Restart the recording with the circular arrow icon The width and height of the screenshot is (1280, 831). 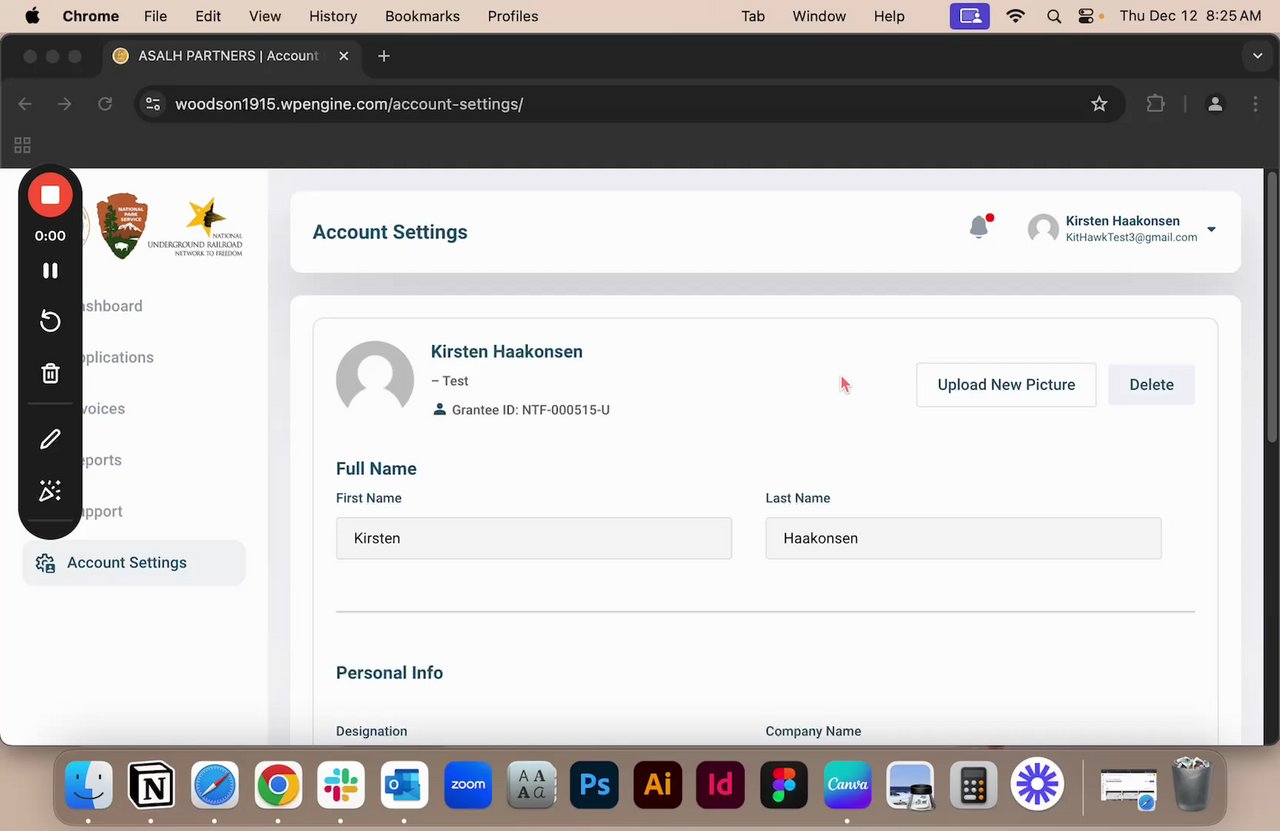tap(50, 321)
